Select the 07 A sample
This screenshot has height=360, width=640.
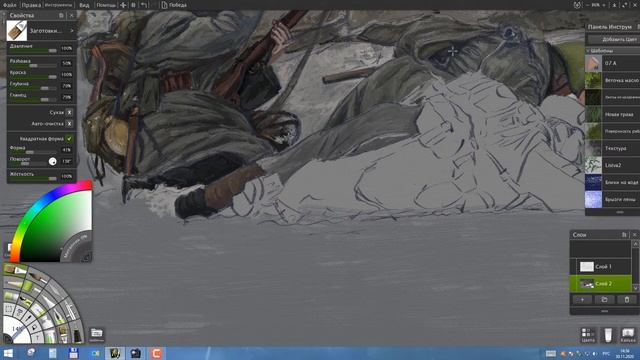tap(612, 63)
